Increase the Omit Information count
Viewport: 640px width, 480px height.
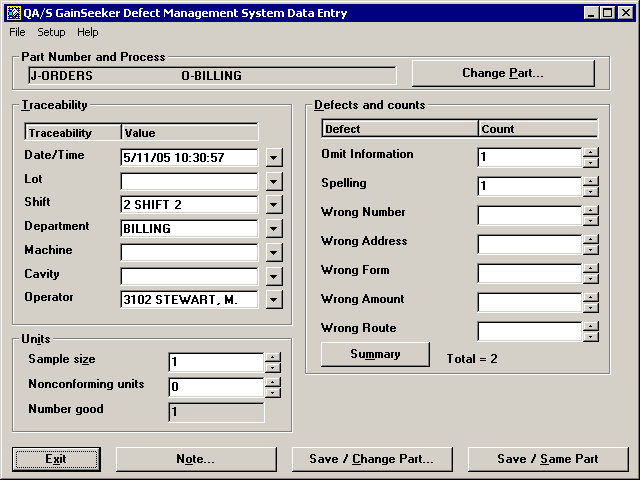coord(591,153)
